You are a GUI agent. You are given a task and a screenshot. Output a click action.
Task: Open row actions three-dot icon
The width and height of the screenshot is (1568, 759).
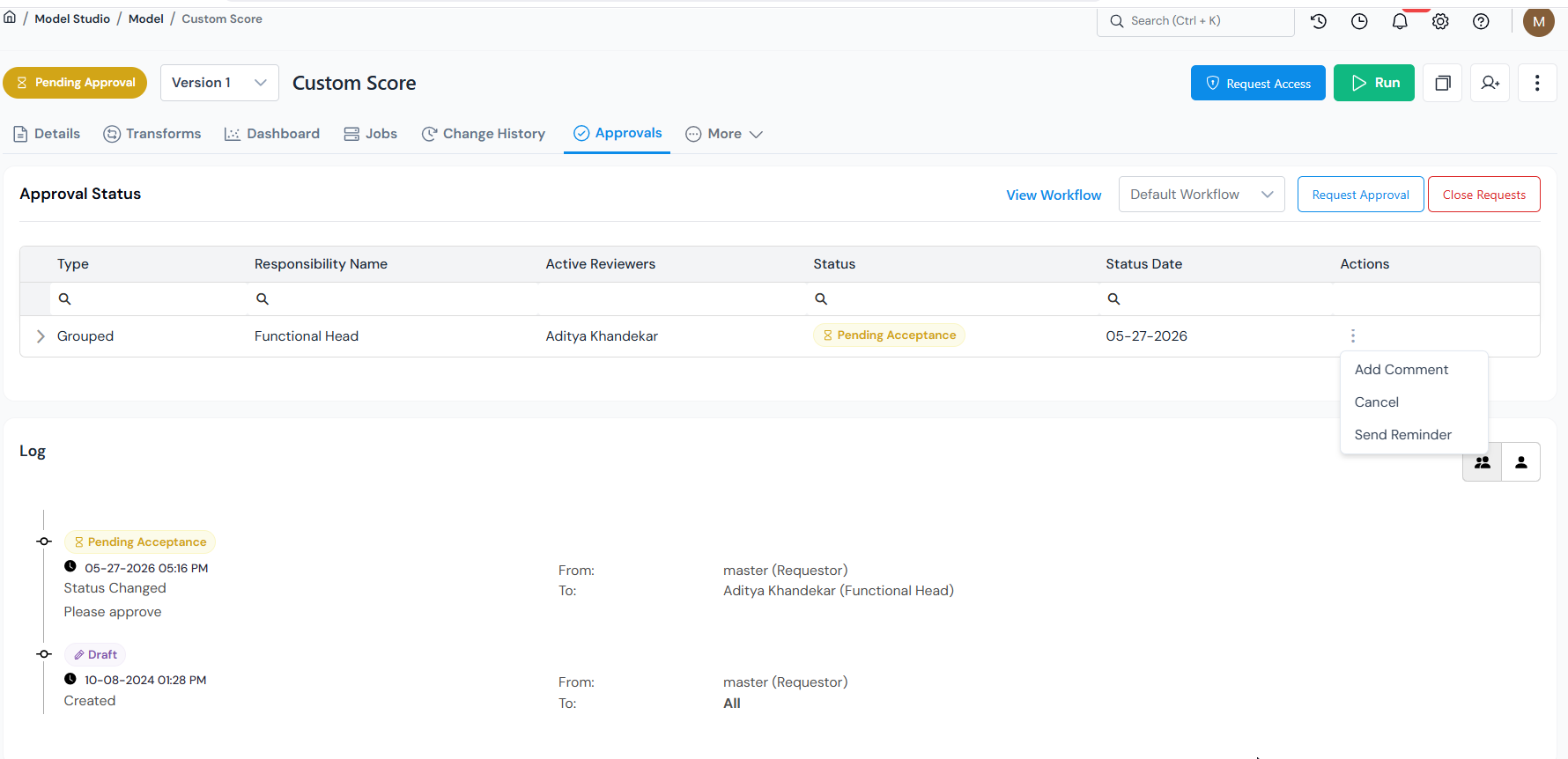click(1353, 335)
